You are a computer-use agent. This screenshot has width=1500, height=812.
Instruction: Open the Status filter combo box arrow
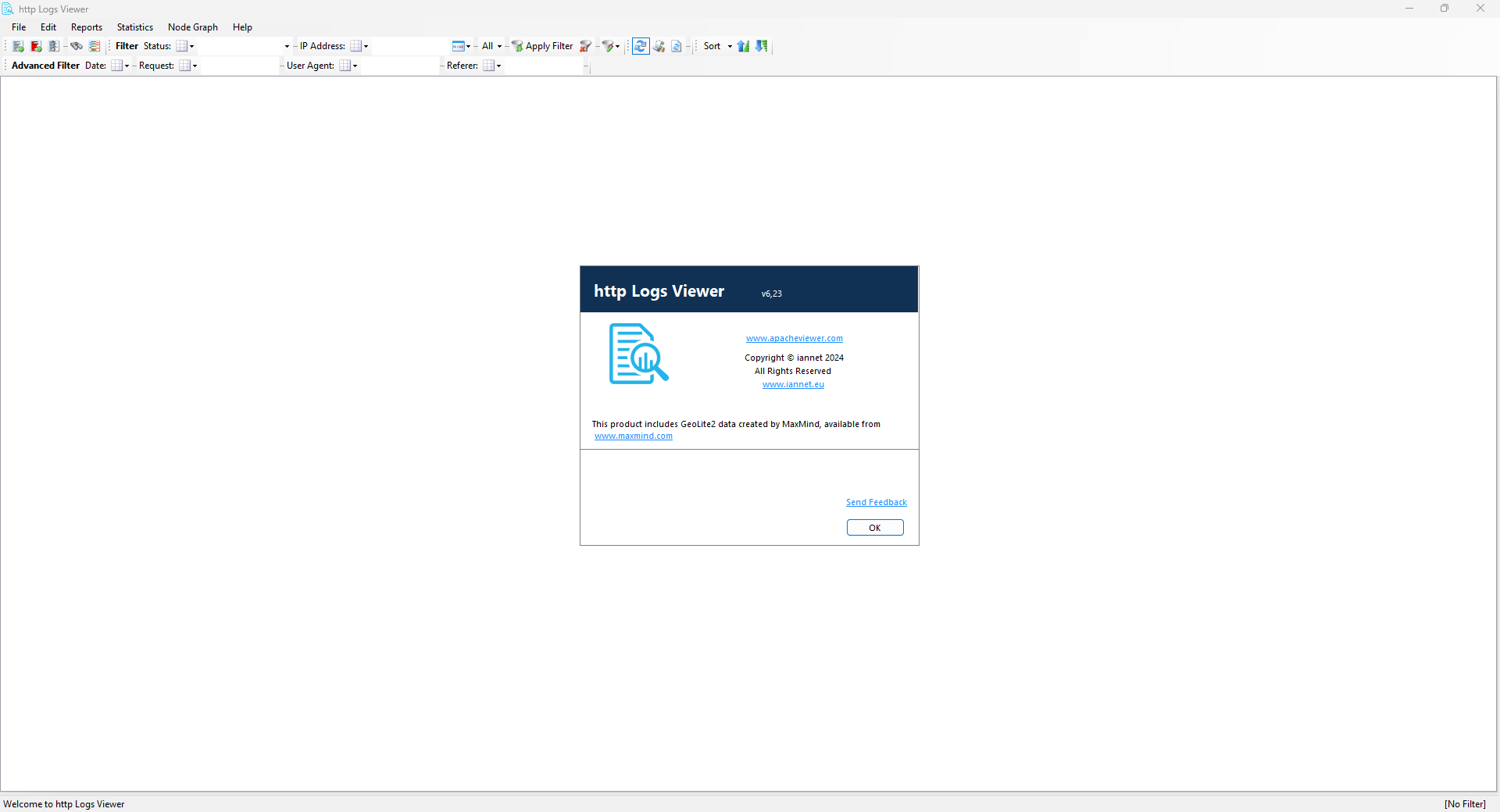pos(287,46)
